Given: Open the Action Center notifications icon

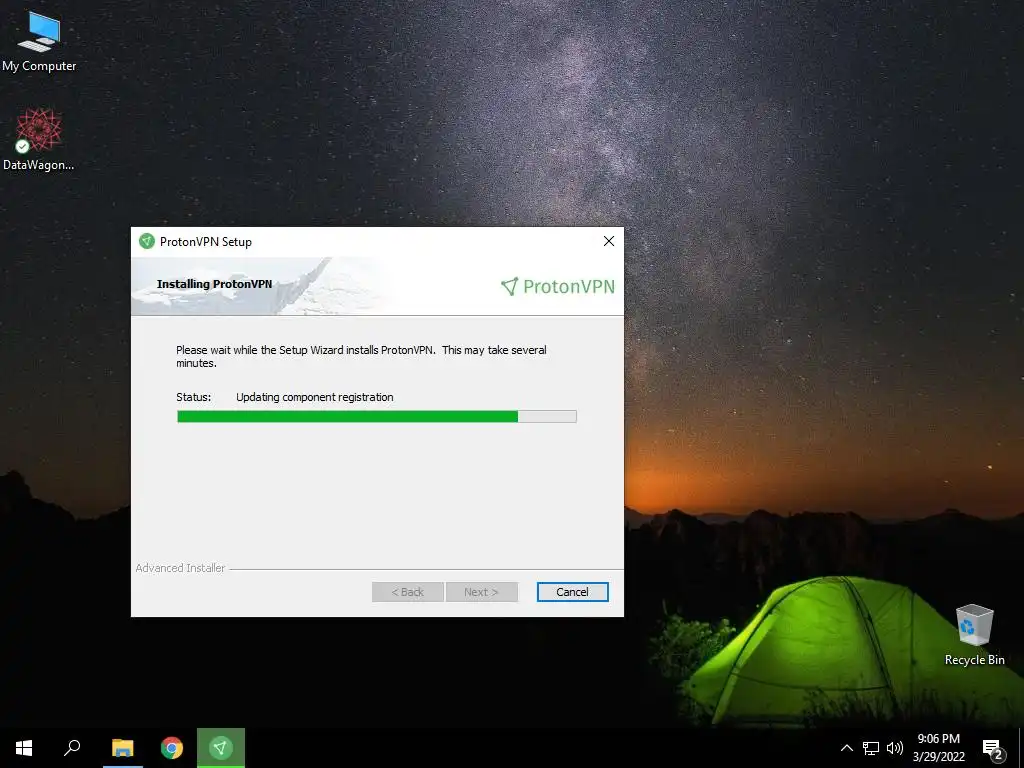Looking at the screenshot, I should [993, 748].
